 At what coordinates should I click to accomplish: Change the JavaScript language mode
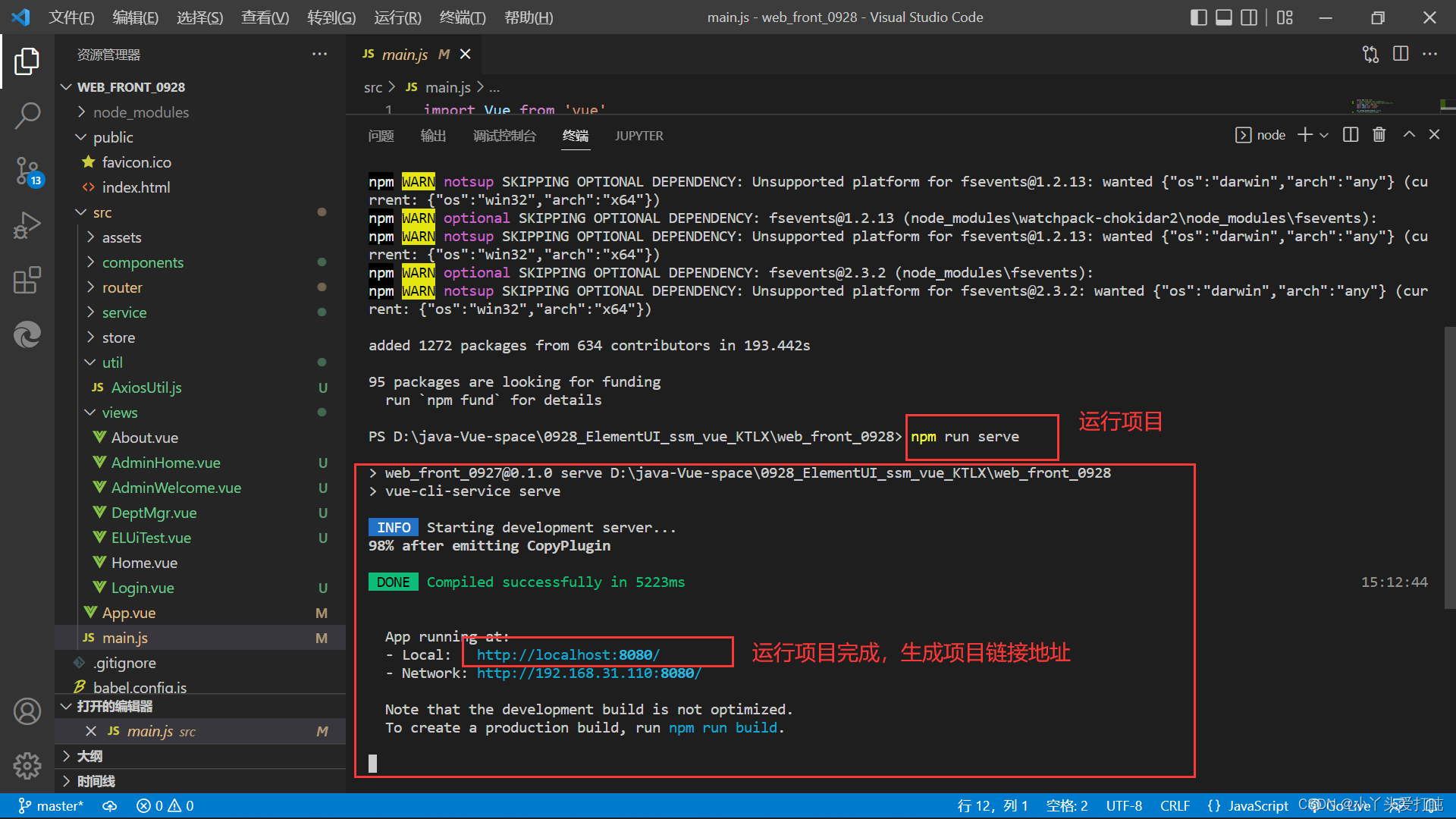pyautogui.click(x=1258, y=806)
